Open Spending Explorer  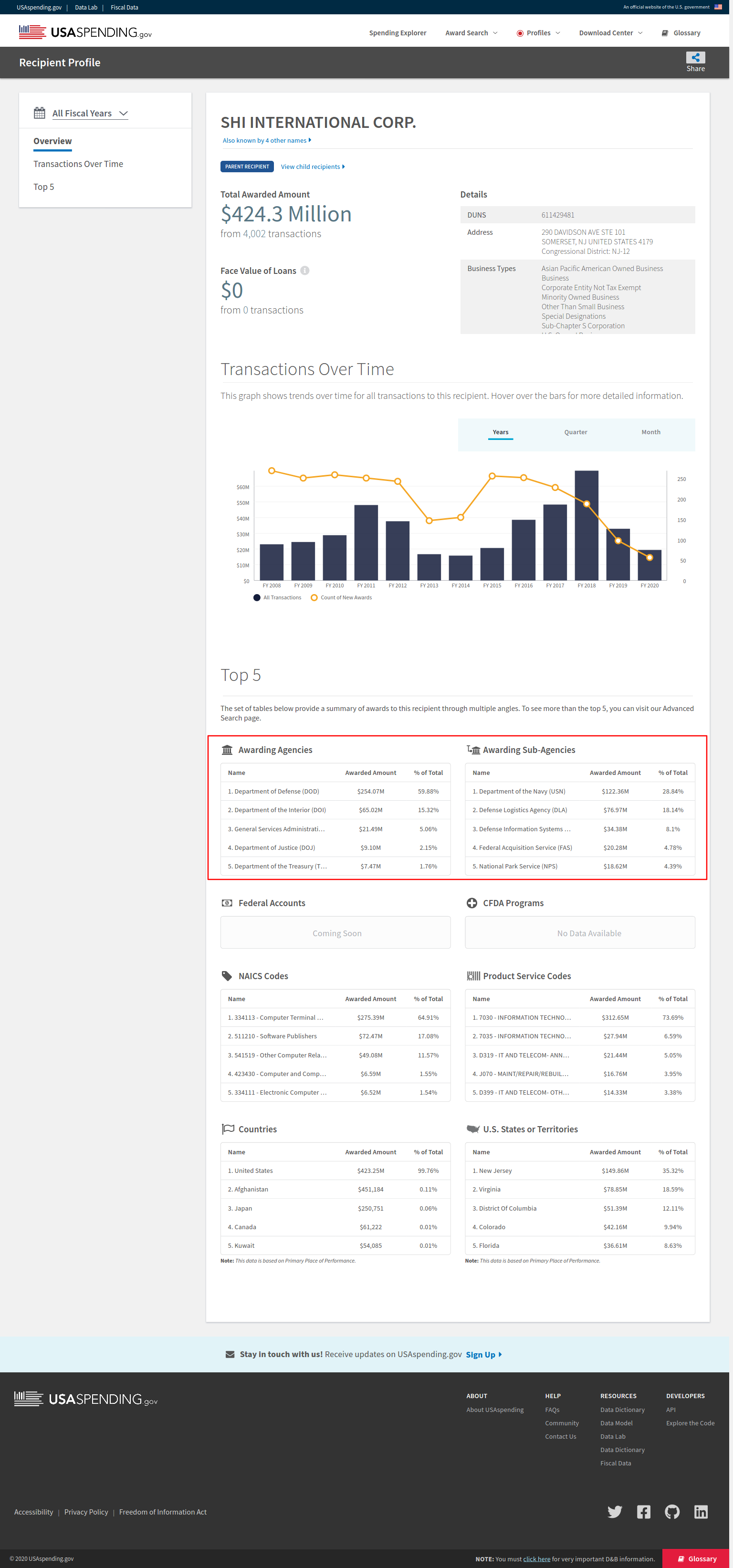click(398, 33)
